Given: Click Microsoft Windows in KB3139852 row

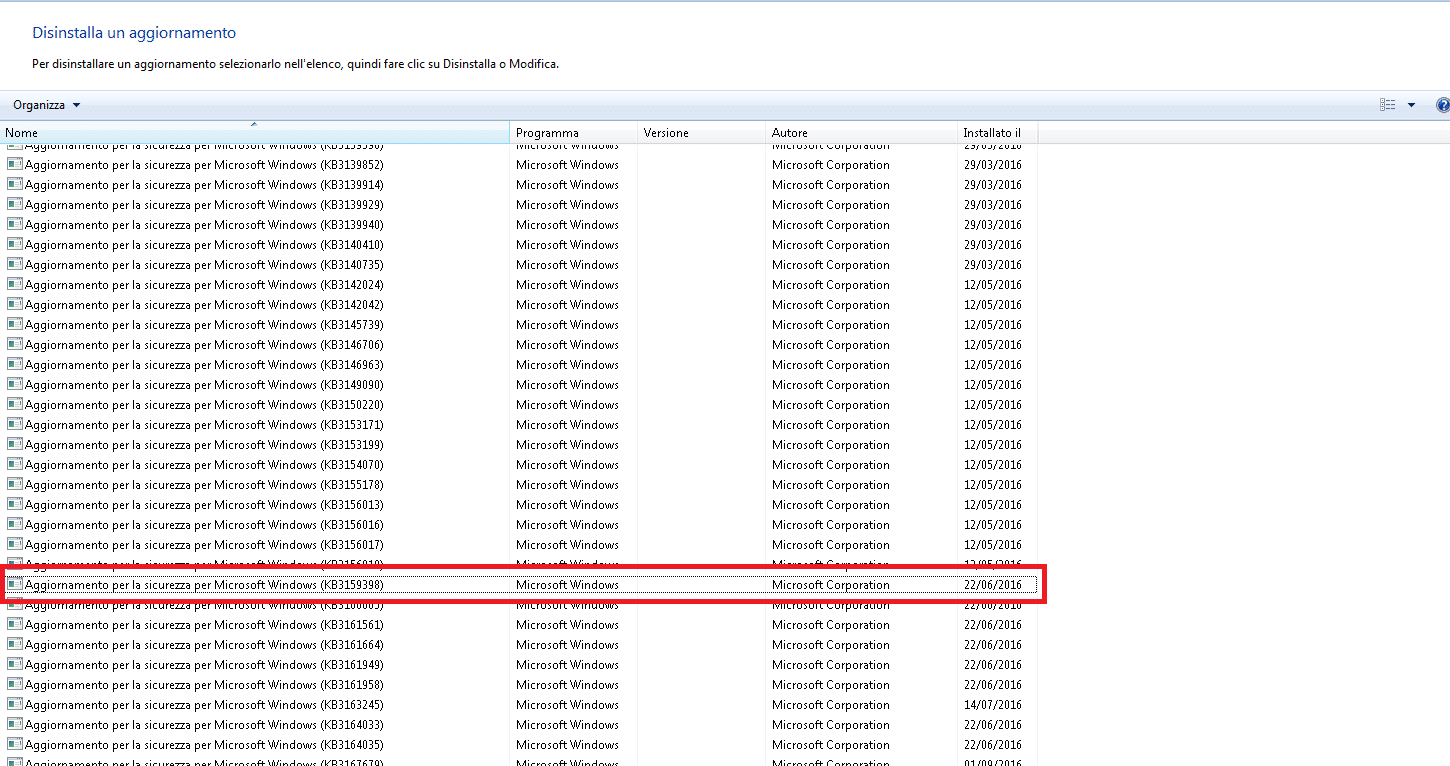Looking at the screenshot, I should click(567, 165).
